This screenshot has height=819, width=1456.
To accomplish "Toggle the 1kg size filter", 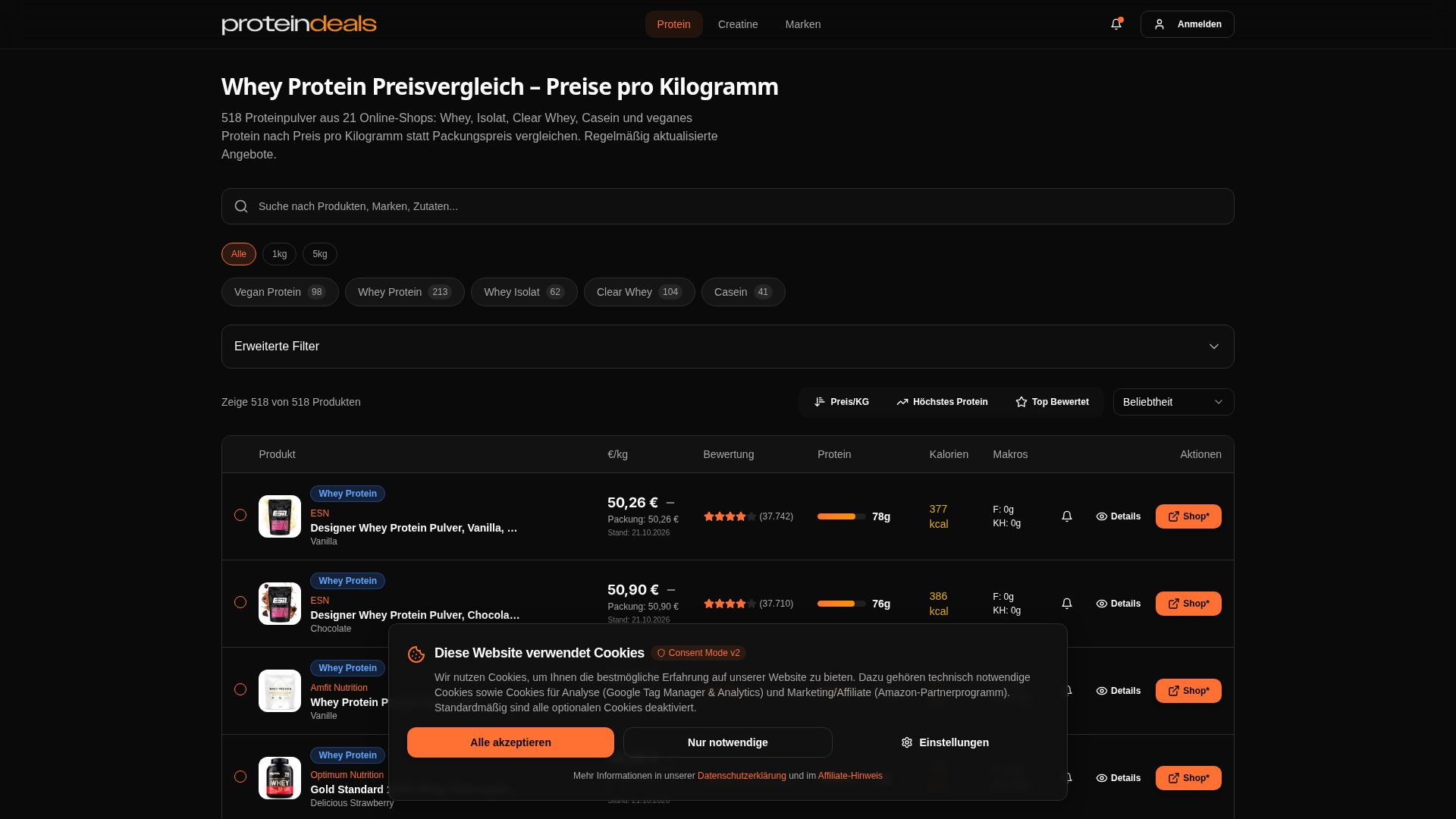I will 279,254.
